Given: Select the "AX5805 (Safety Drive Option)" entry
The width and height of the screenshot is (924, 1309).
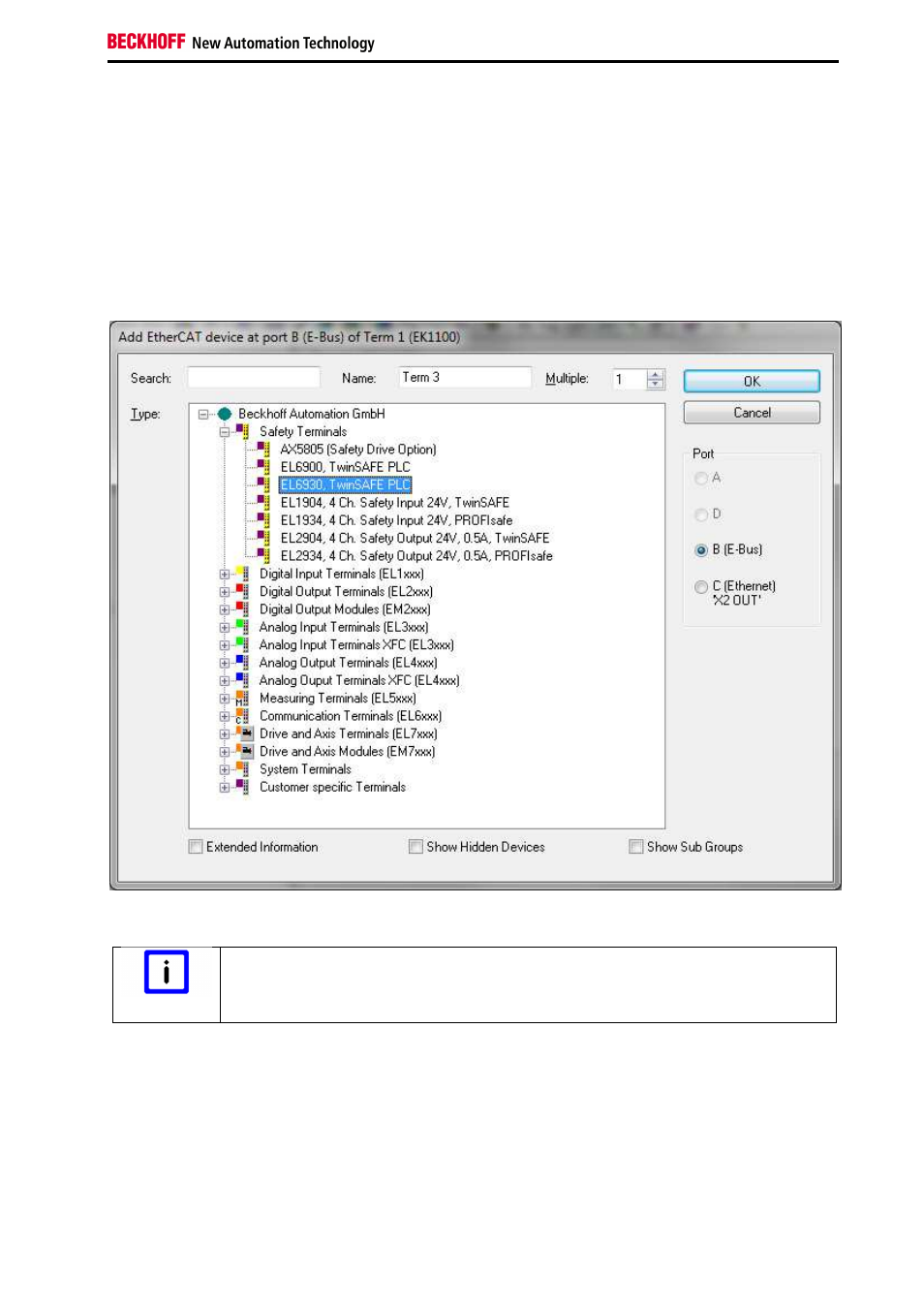Looking at the screenshot, I should [358, 450].
